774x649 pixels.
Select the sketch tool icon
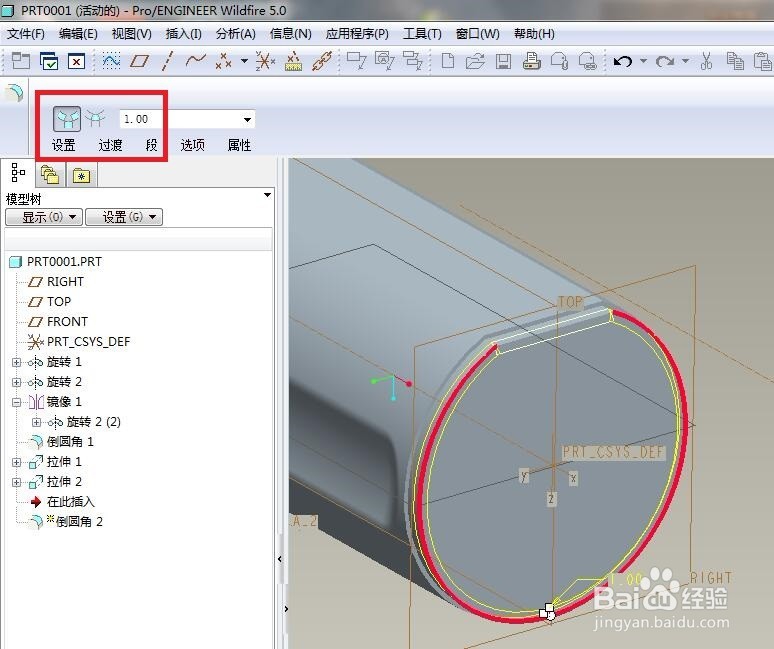click(111, 61)
